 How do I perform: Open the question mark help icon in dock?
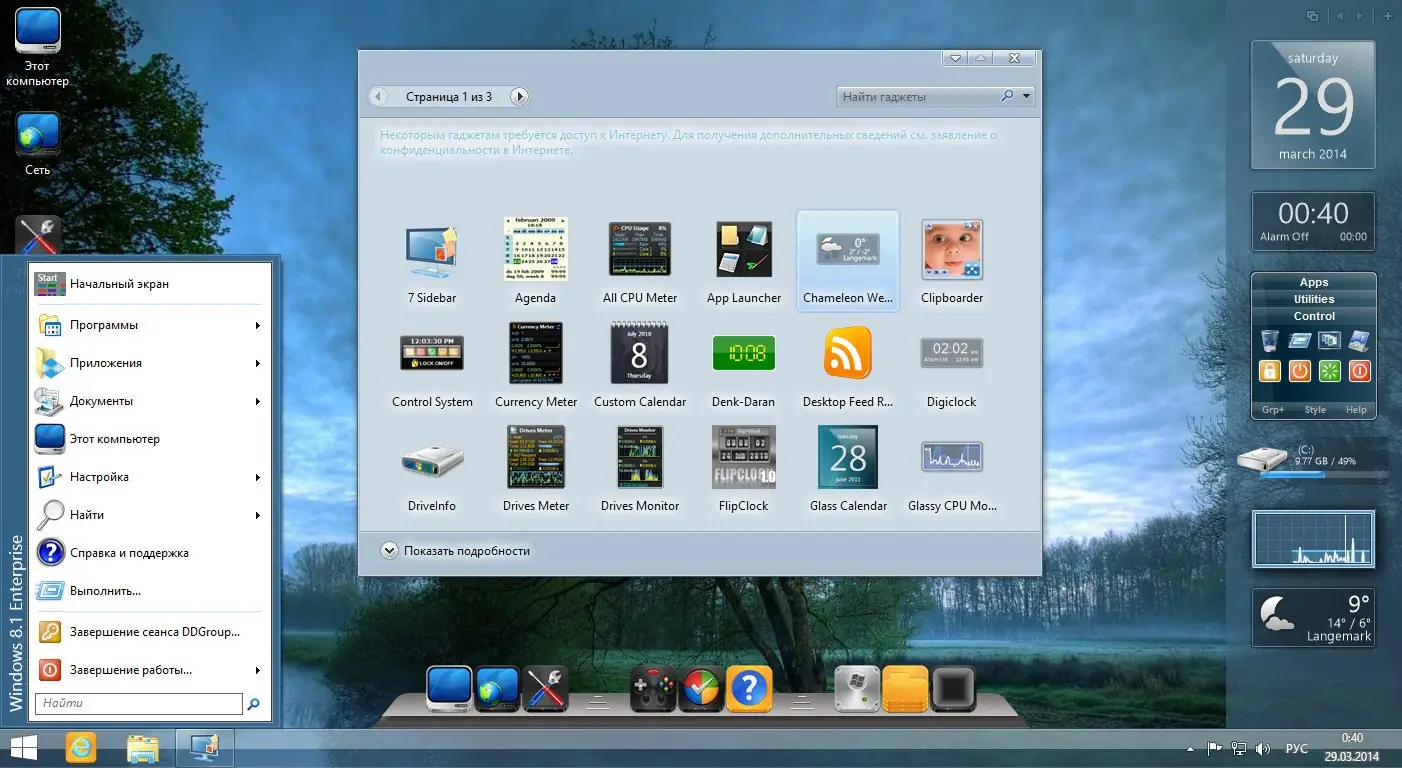click(749, 689)
